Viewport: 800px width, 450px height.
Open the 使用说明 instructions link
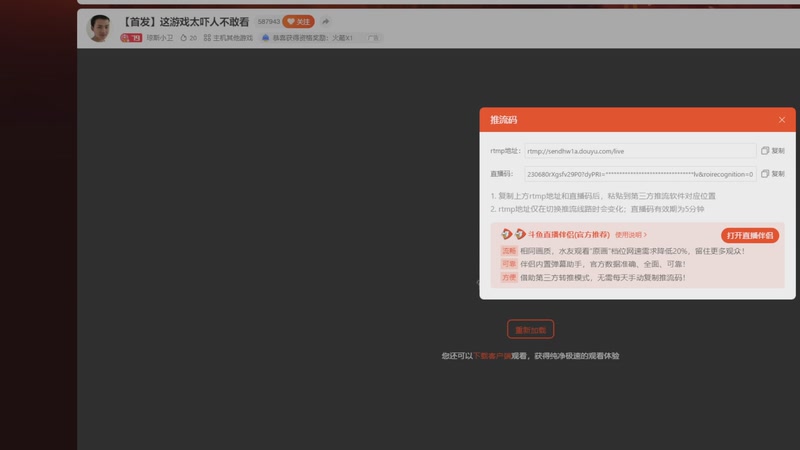[x=631, y=235]
